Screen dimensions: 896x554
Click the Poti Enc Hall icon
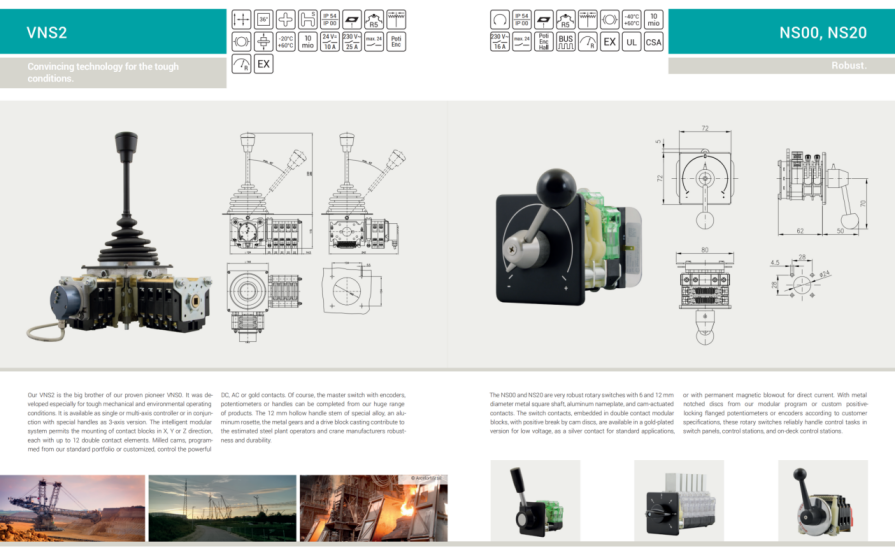click(543, 41)
